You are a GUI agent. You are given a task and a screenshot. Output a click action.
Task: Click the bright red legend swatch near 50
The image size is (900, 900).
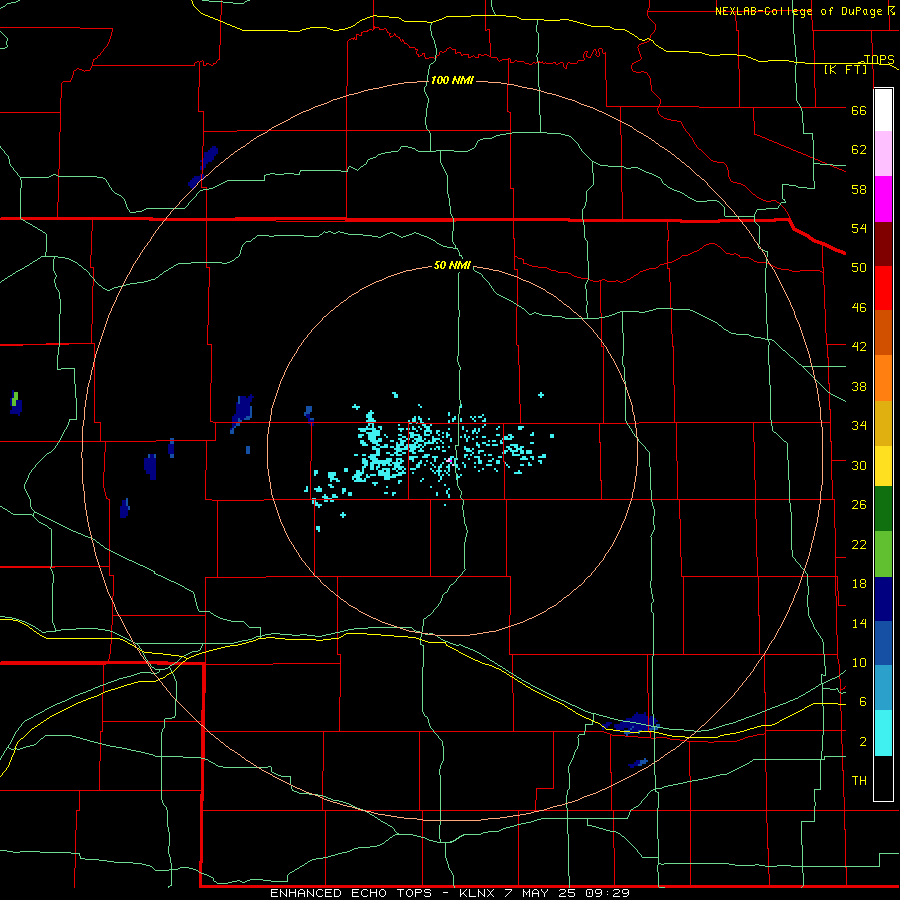(x=883, y=288)
